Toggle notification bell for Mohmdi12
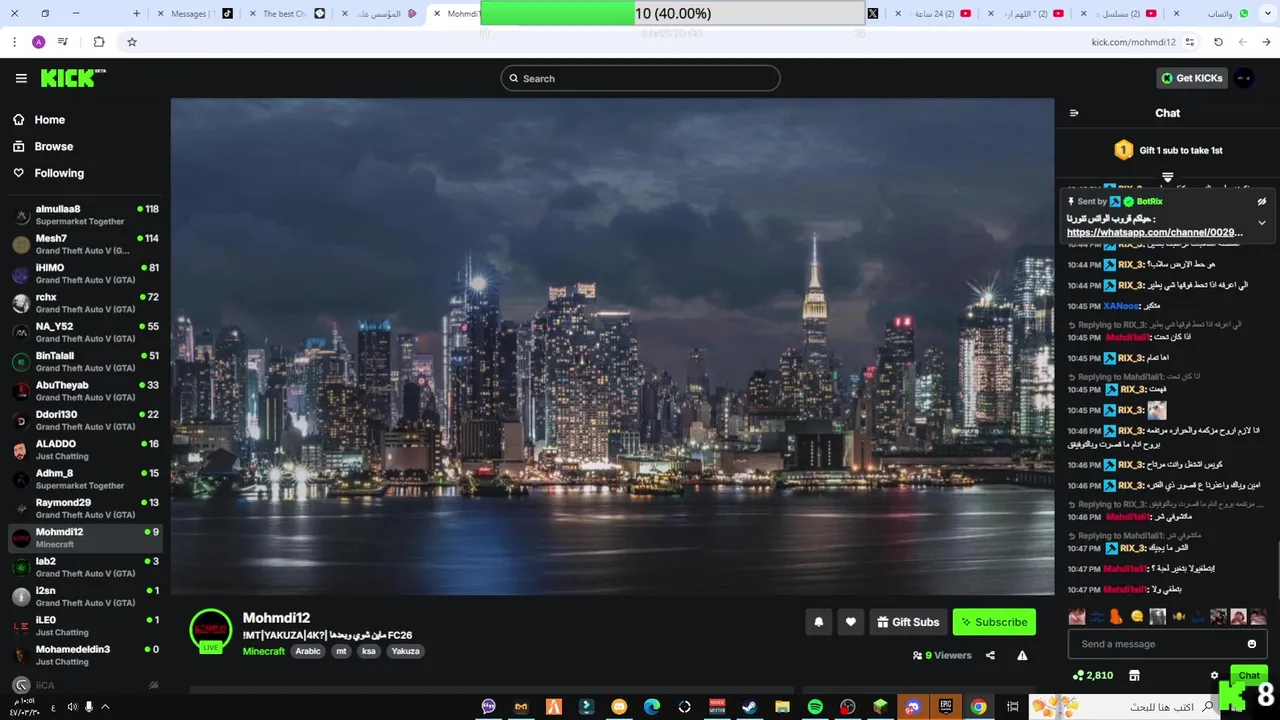 tap(818, 622)
